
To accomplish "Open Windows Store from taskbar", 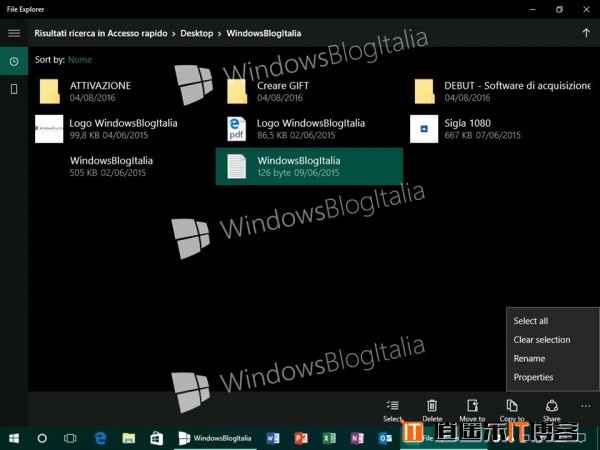I will coord(157,438).
